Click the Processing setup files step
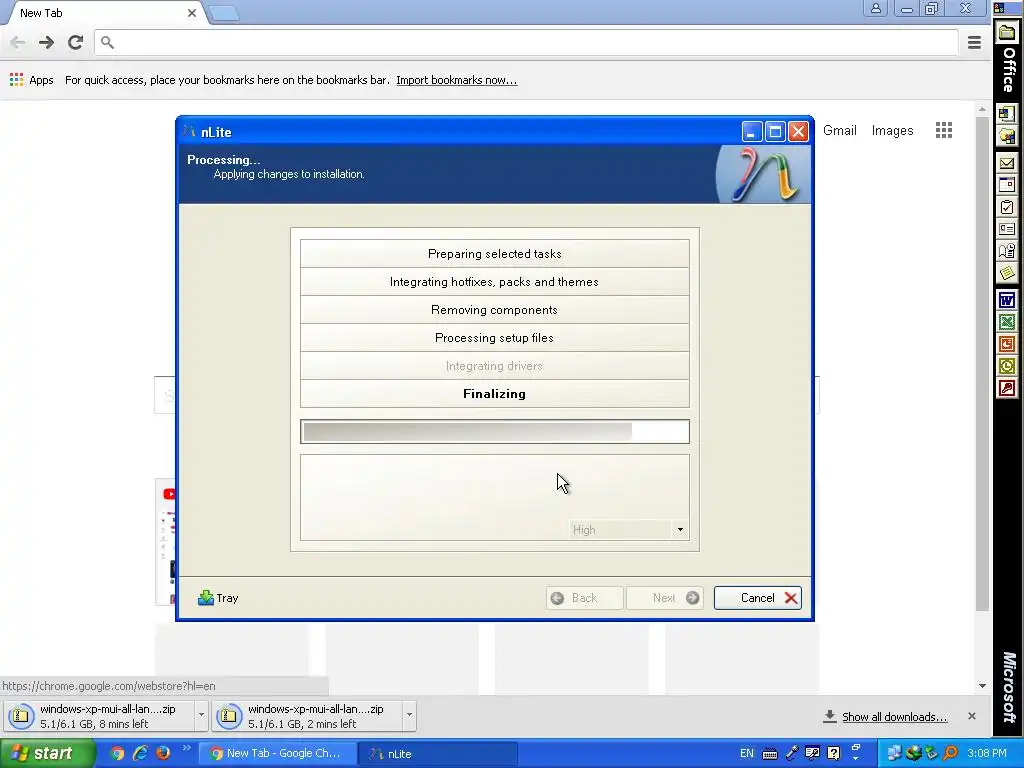Image resolution: width=1024 pixels, height=768 pixels. click(494, 338)
